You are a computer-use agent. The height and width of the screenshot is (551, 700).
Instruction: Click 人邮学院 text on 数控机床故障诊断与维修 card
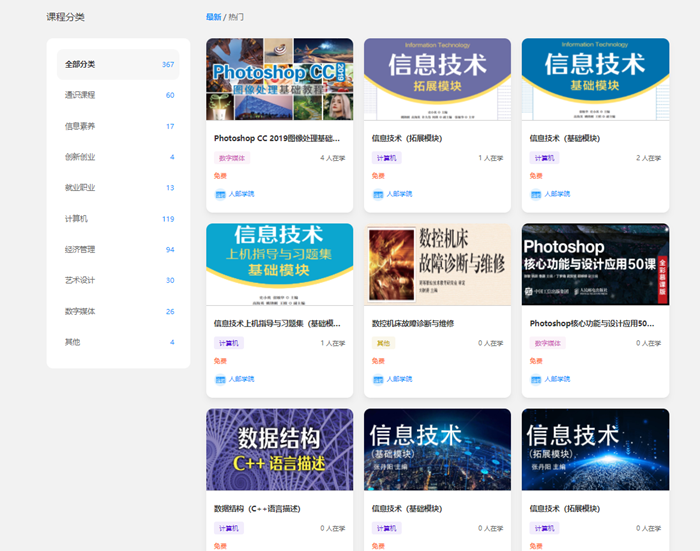pyautogui.click(x=400, y=380)
